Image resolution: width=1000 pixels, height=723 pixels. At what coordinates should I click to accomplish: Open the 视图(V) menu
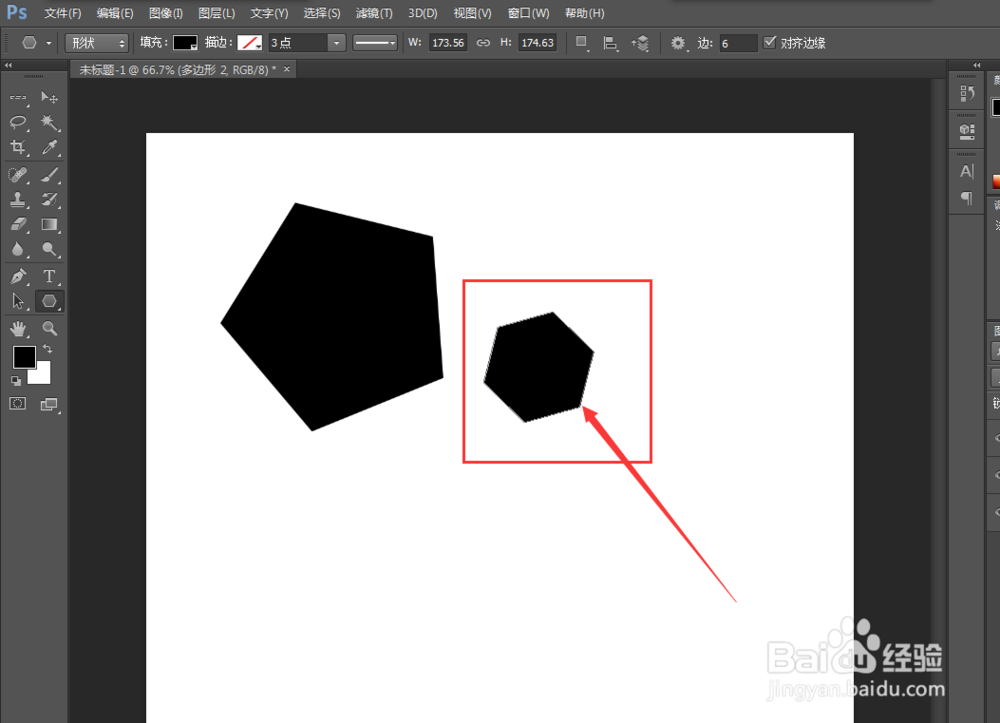click(473, 13)
